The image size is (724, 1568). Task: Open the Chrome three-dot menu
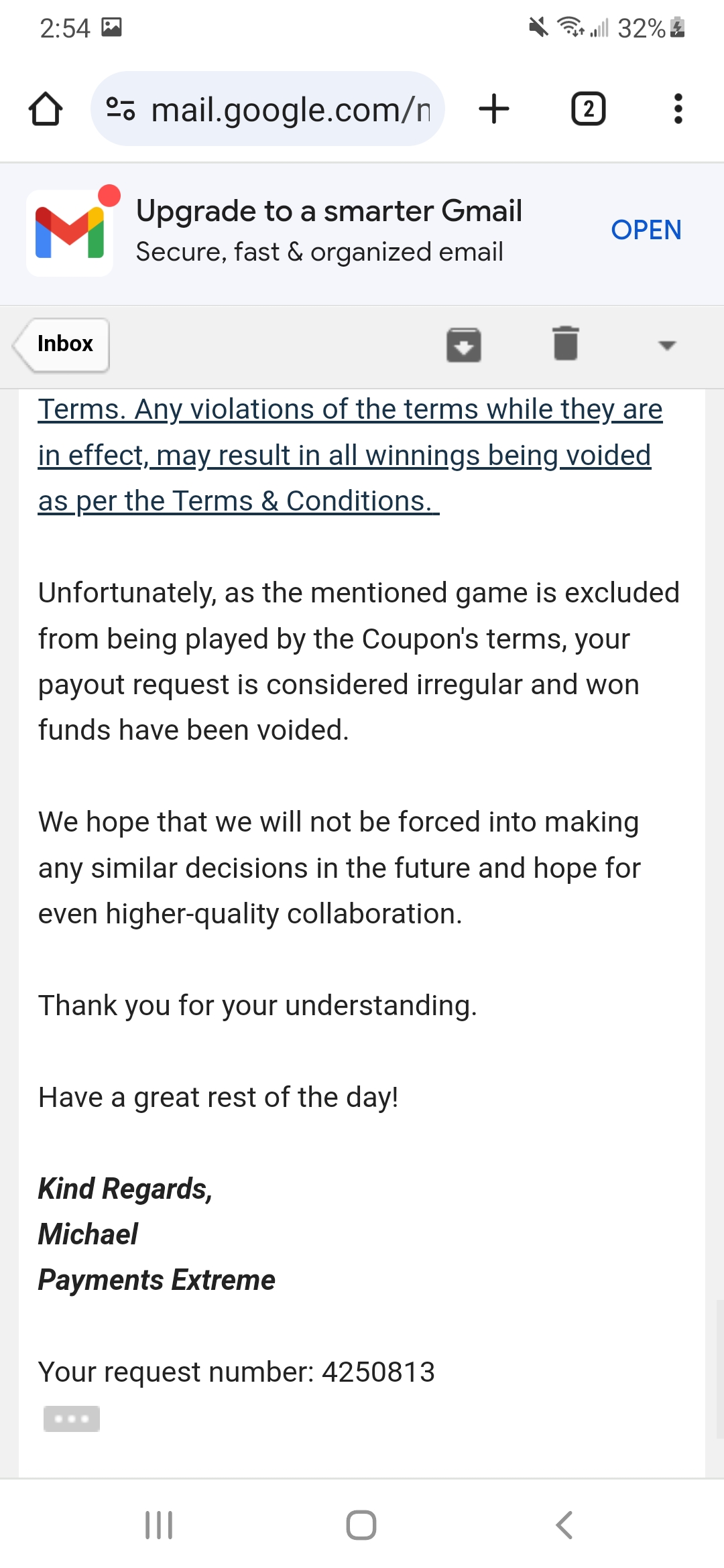(x=678, y=109)
